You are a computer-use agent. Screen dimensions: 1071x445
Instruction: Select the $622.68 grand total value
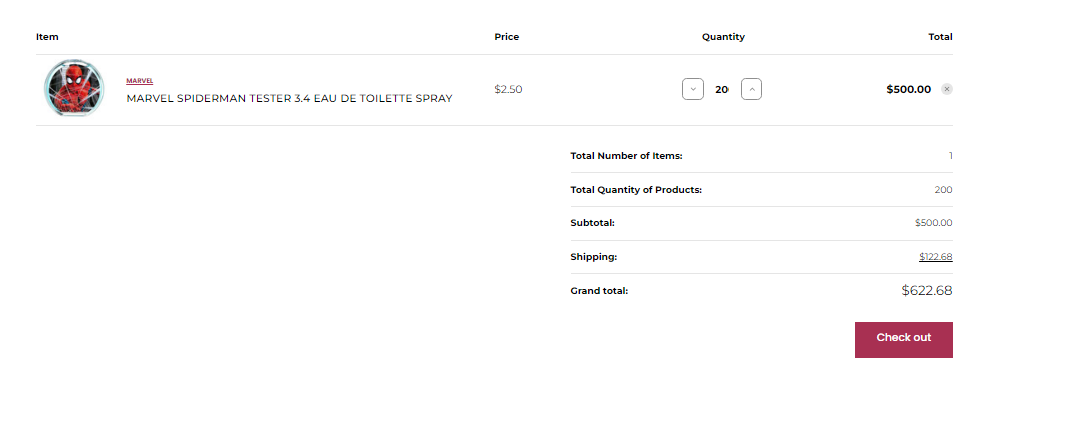pos(927,291)
